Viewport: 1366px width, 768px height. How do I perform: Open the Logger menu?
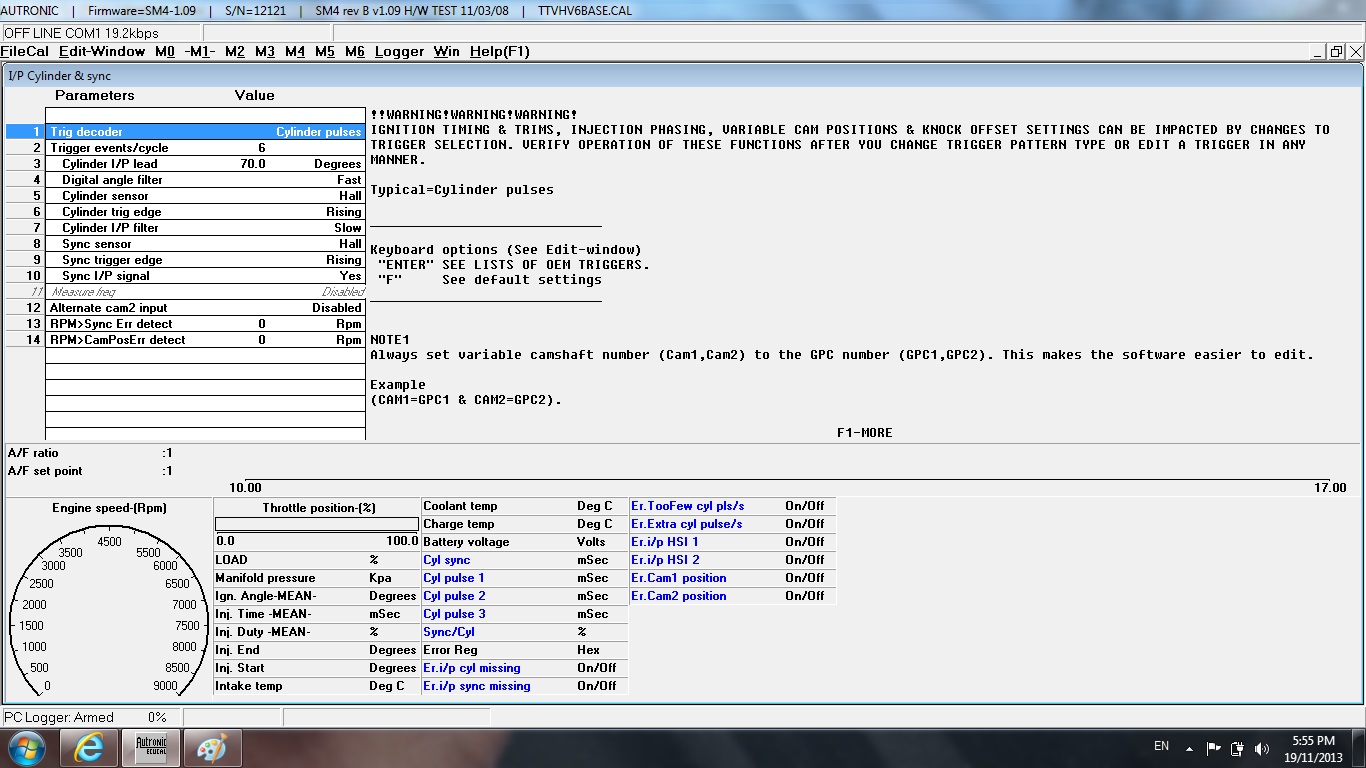(400, 51)
